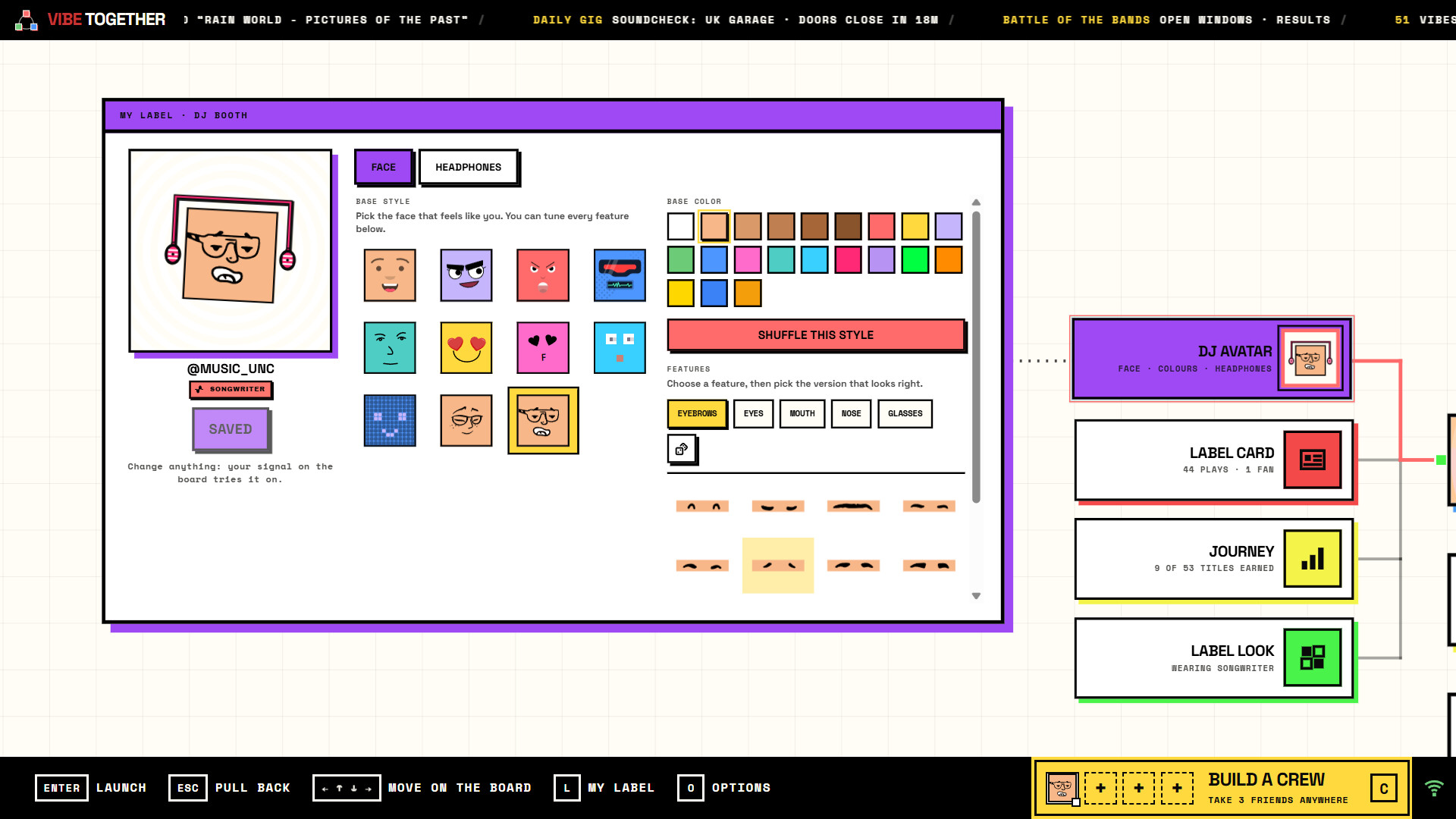
Task: Select the Eyebrows feature
Action: pos(697,413)
